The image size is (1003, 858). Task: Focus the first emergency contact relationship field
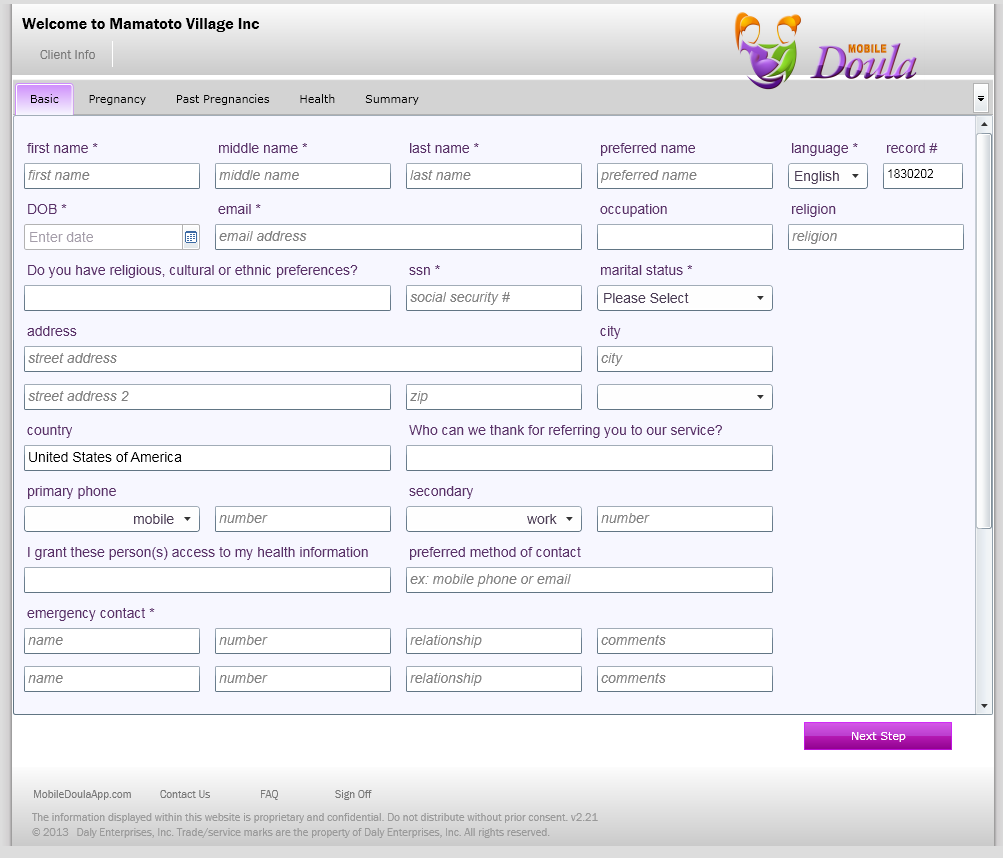494,641
